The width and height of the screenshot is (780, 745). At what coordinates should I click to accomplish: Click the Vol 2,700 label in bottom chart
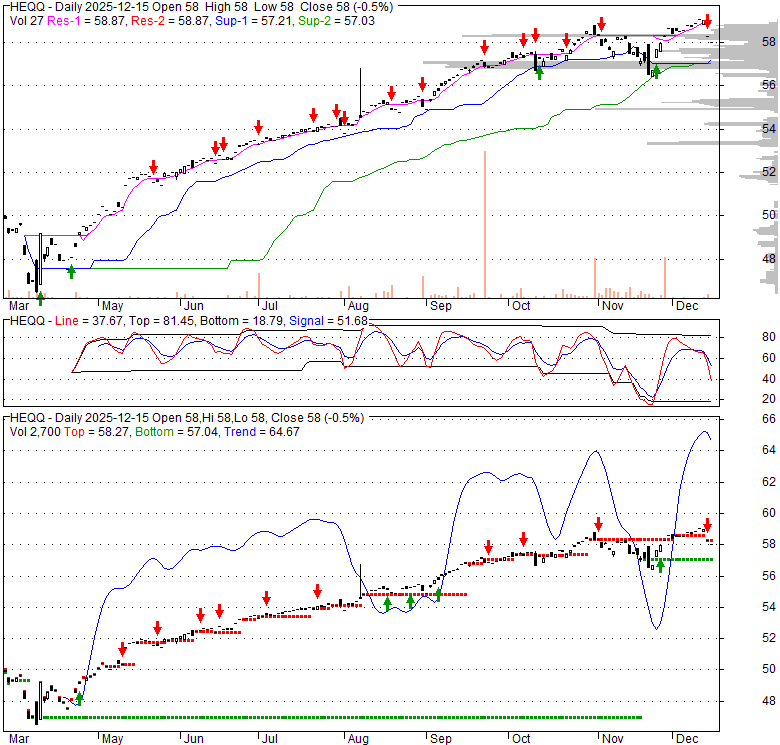[x=36, y=431]
